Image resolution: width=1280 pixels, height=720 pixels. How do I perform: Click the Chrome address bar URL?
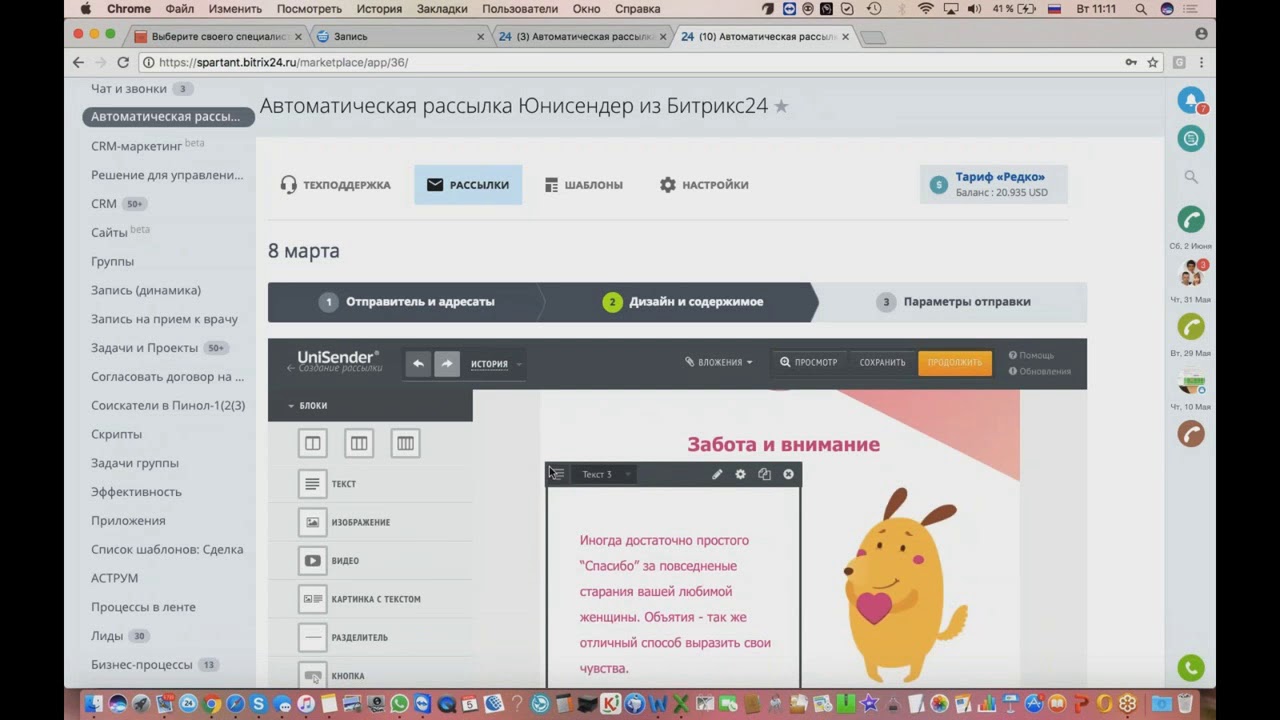coord(283,62)
